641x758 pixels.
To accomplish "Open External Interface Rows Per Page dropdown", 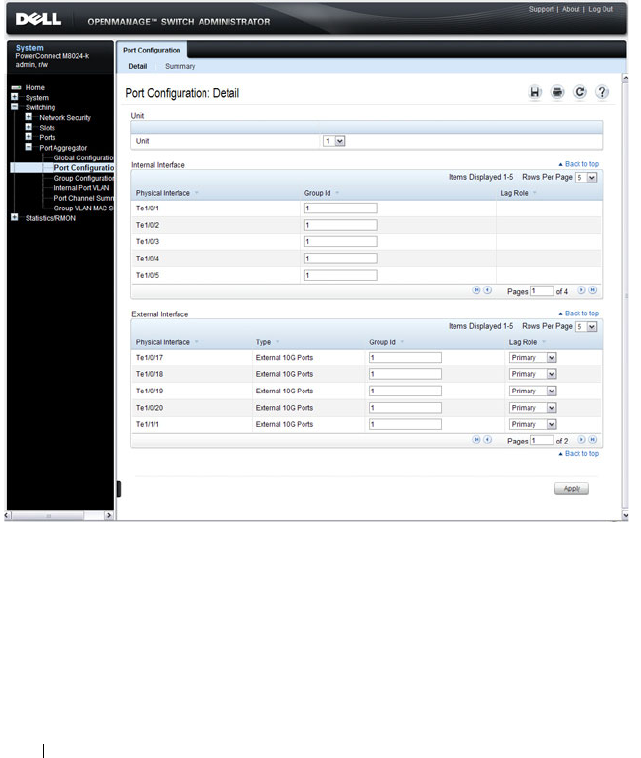I will point(586,327).
